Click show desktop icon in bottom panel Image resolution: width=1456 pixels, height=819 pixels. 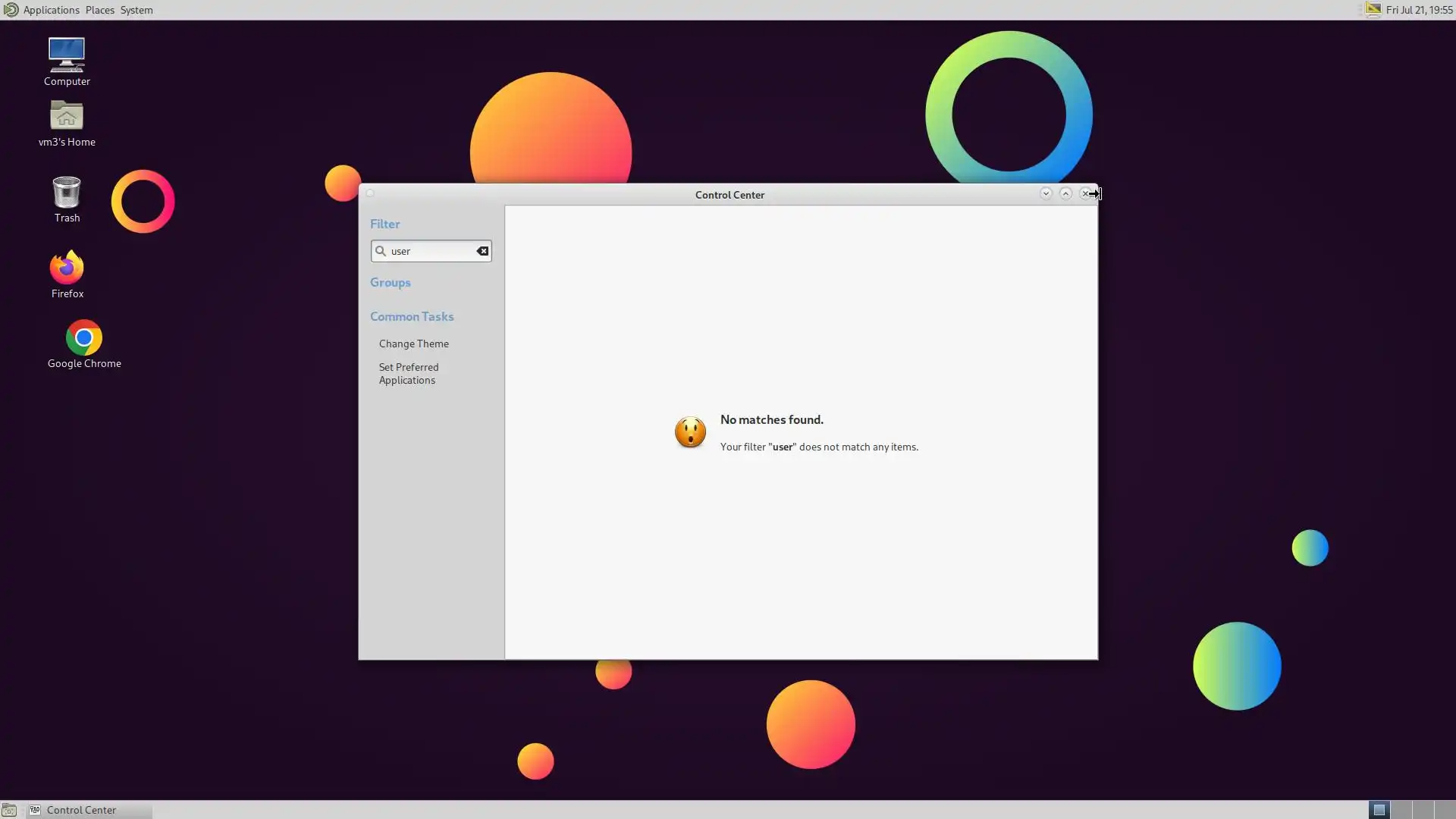9,810
